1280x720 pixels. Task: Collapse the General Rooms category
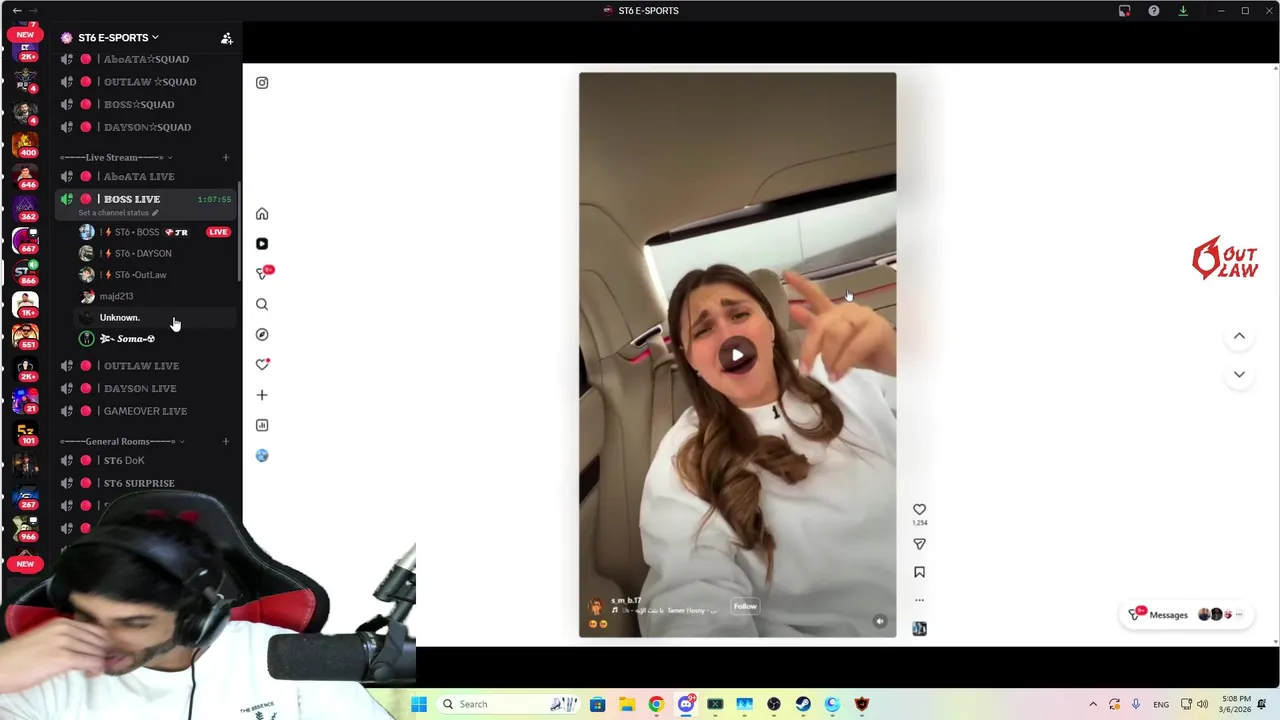[121, 441]
